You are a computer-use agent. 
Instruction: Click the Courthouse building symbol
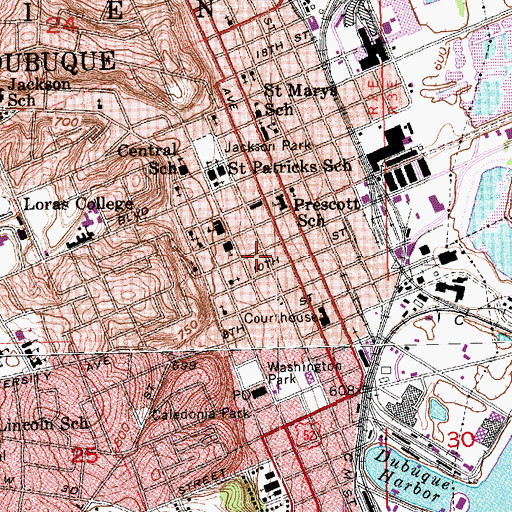click(x=324, y=317)
